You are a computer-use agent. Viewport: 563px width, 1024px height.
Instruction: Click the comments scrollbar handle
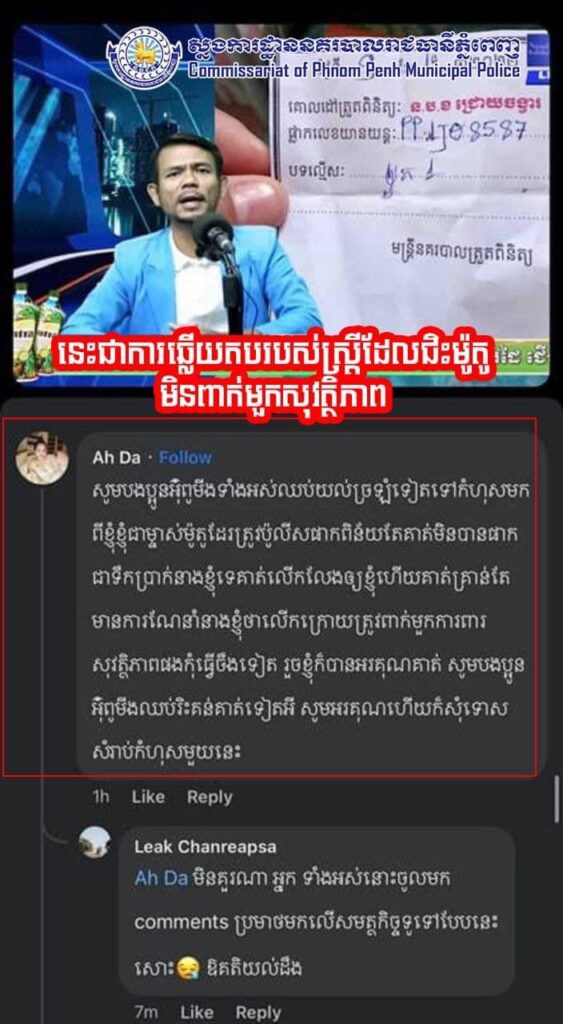pos(556,799)
